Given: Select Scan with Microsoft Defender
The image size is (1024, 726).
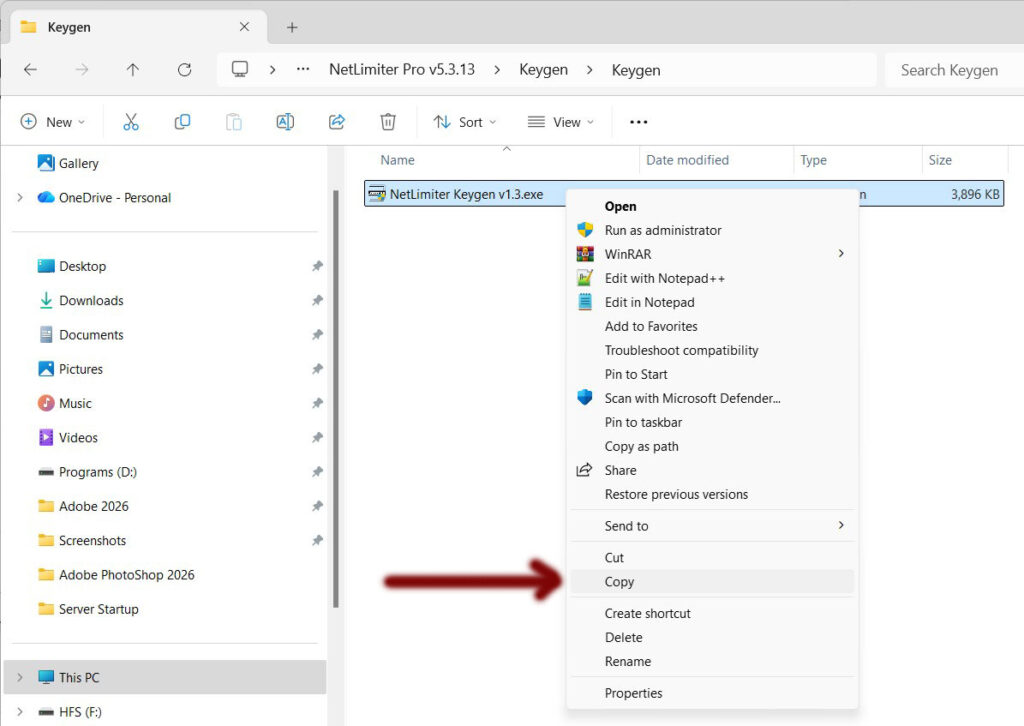Looking at the screenshot, I should coord(692,398).
